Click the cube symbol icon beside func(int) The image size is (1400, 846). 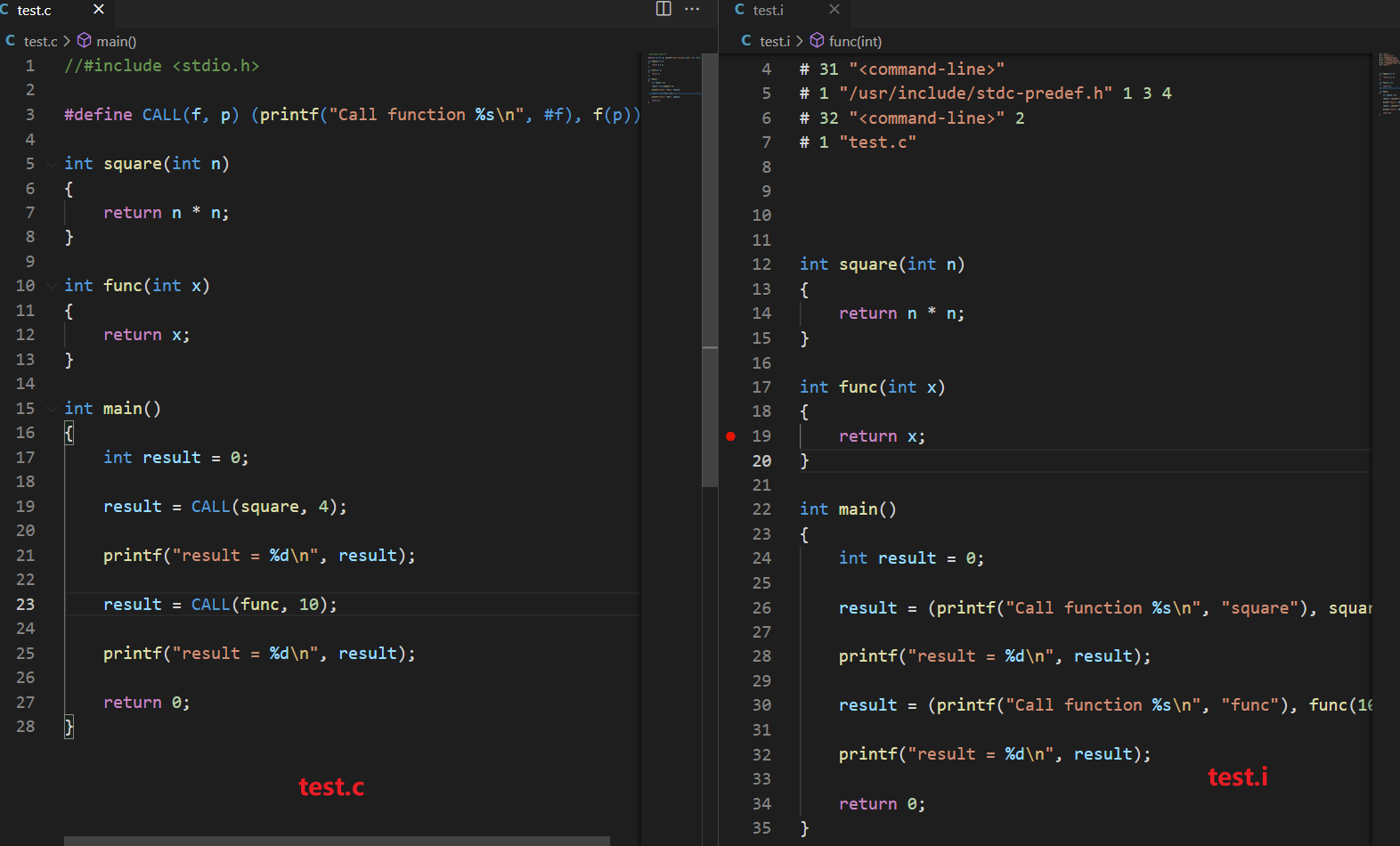coord(817,41)
